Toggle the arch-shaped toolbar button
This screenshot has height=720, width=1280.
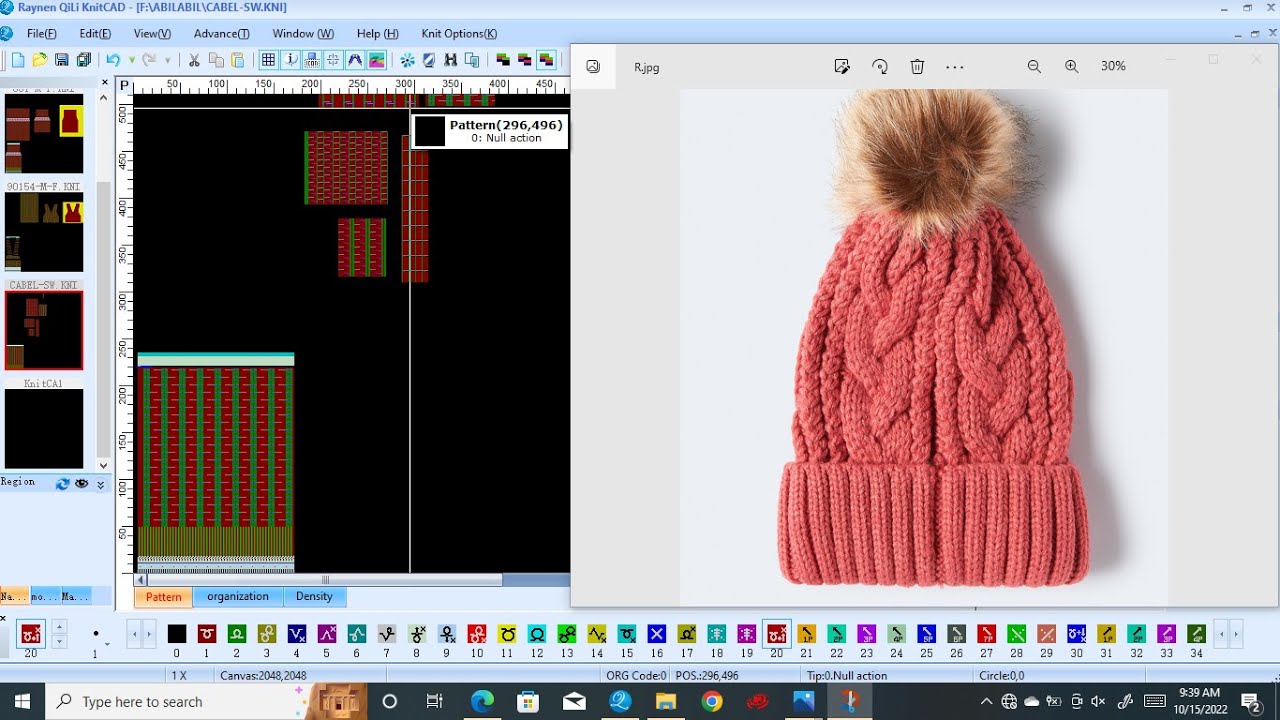[355, 60]
